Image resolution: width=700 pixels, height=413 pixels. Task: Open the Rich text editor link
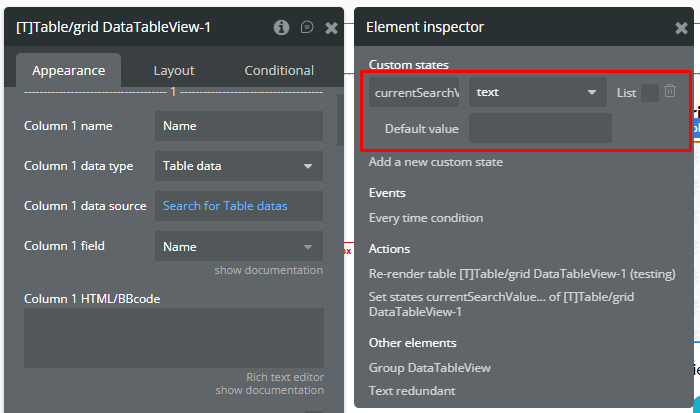point(285,377)
